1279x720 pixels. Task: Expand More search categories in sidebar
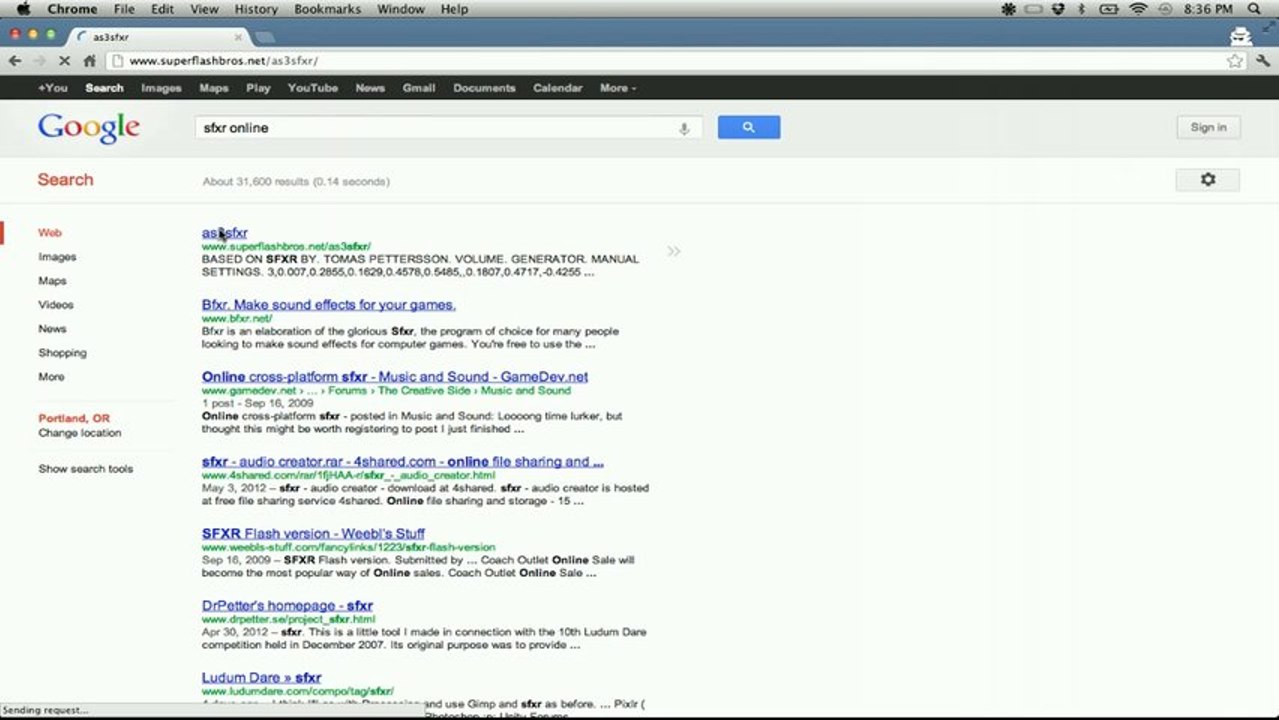(51, 377)
